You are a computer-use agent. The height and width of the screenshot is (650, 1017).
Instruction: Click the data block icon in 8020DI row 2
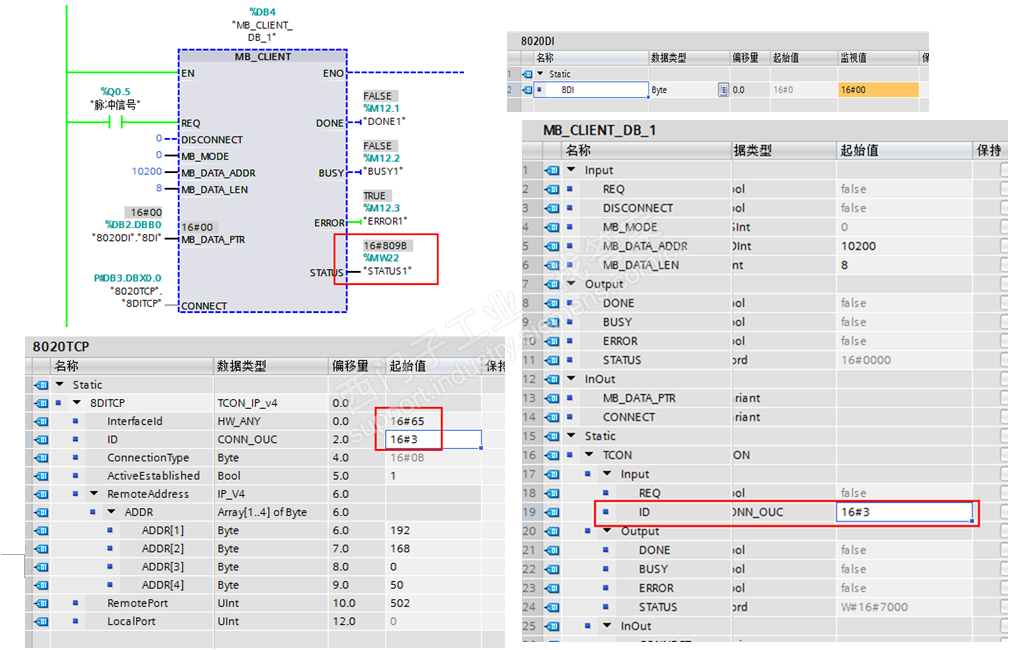pyautogui.click(x=527, y=90)
